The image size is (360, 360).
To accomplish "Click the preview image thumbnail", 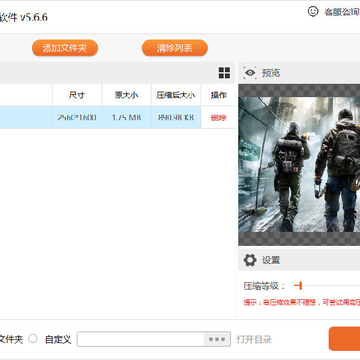I will coord(299,164).
